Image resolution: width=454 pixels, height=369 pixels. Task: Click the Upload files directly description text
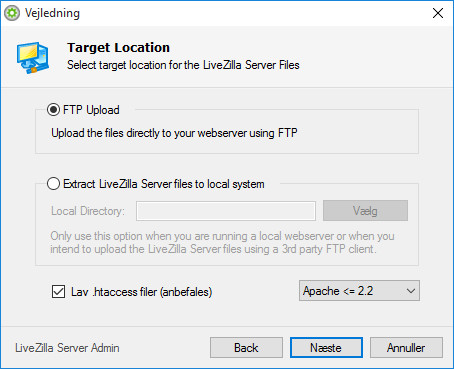click(x=174, y=133)
